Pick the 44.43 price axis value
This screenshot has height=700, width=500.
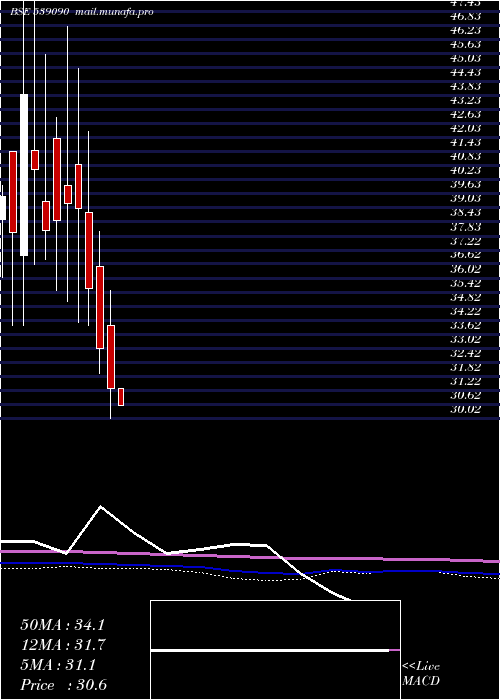click(x=466, y=72)
